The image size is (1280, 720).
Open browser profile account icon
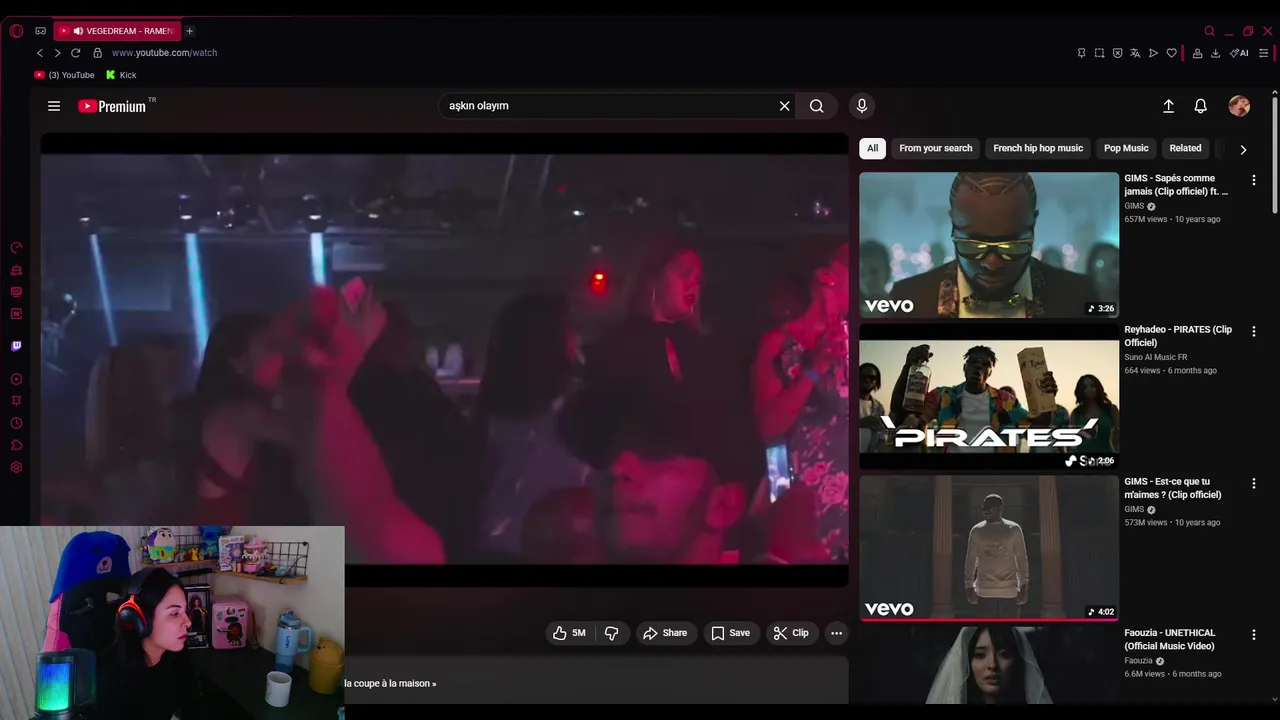point(1197,53)
